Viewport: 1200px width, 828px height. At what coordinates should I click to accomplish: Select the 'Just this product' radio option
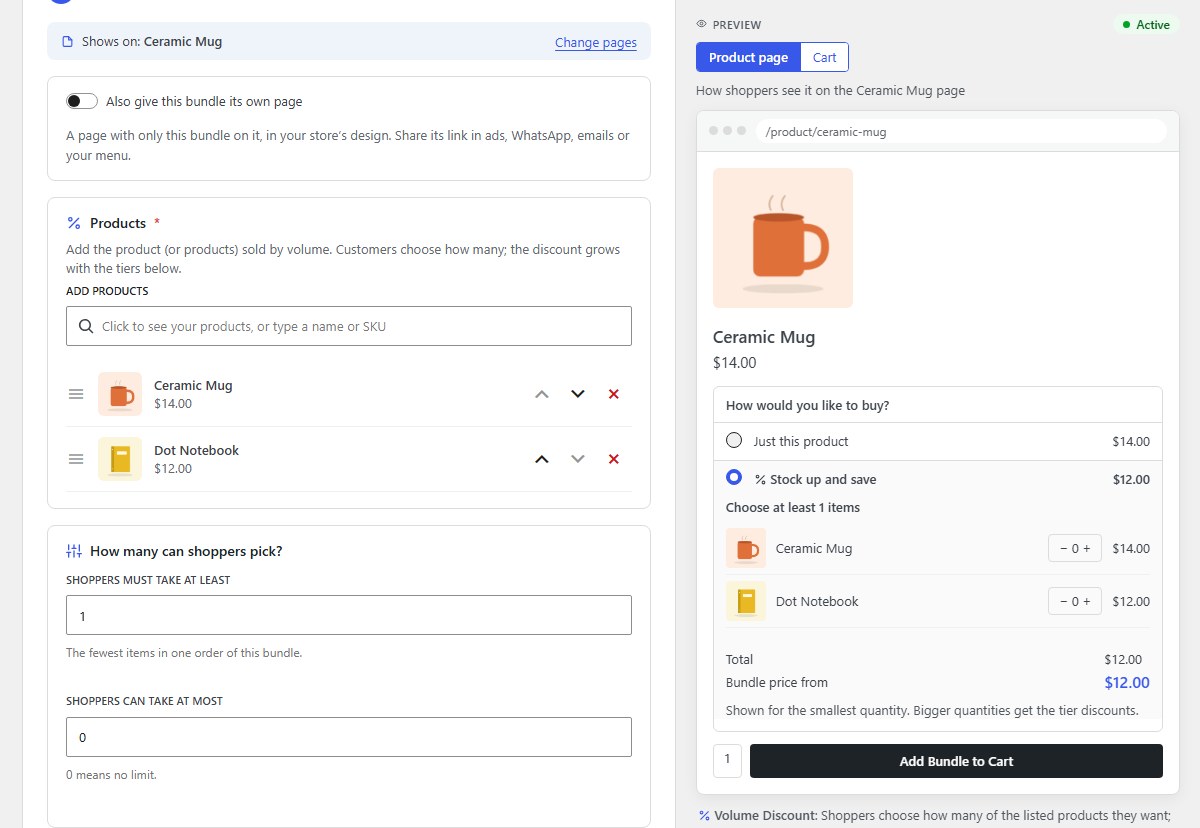pos(734,440)
